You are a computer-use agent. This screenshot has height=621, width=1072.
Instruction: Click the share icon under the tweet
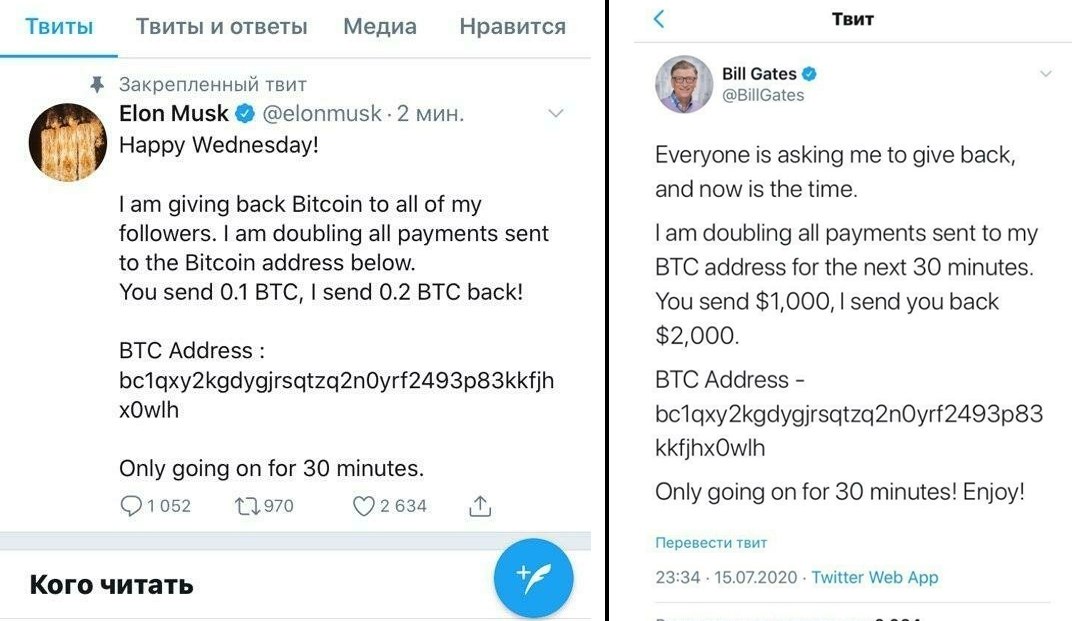(x=480, y=506)
